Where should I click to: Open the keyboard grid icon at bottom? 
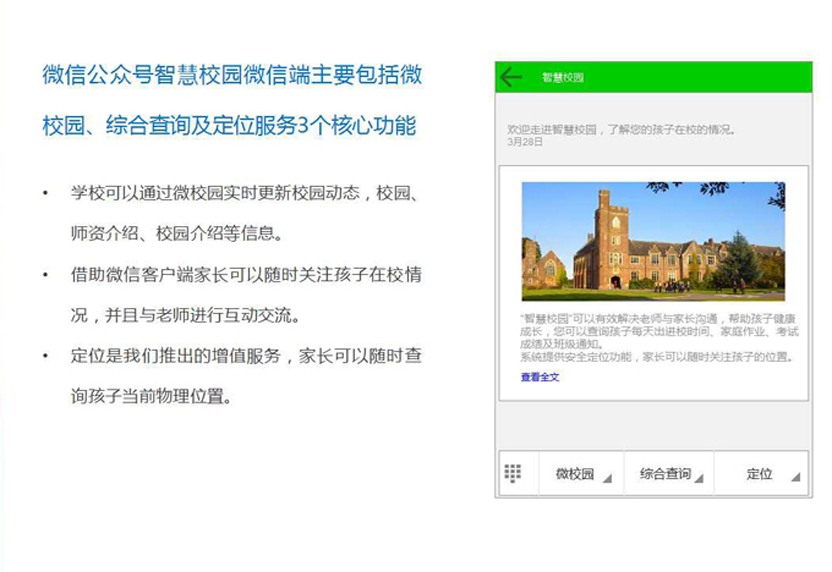coord(513,473)
